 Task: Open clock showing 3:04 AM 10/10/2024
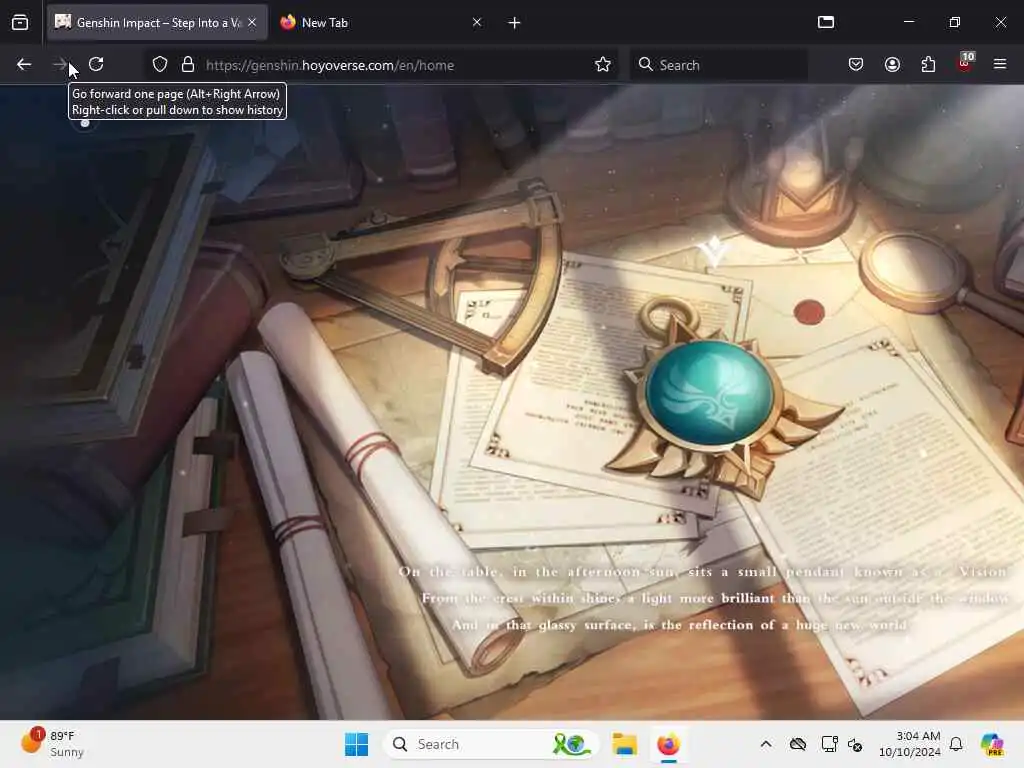(909, 744)
